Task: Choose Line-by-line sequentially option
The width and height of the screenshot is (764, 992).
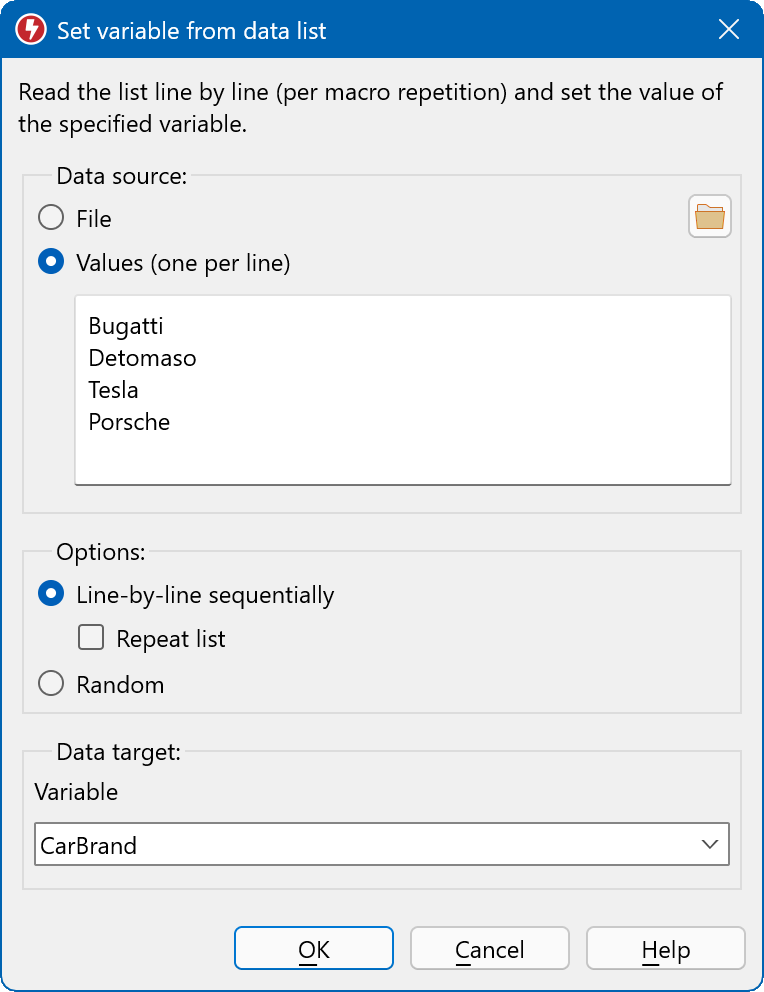Action: point(51,595)
